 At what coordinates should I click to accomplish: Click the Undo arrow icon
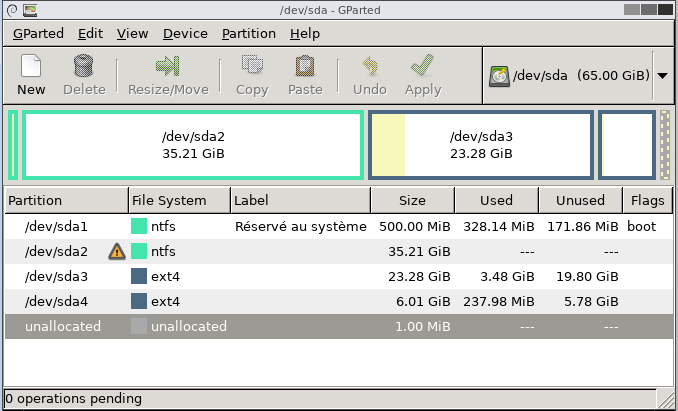(370, 66)
